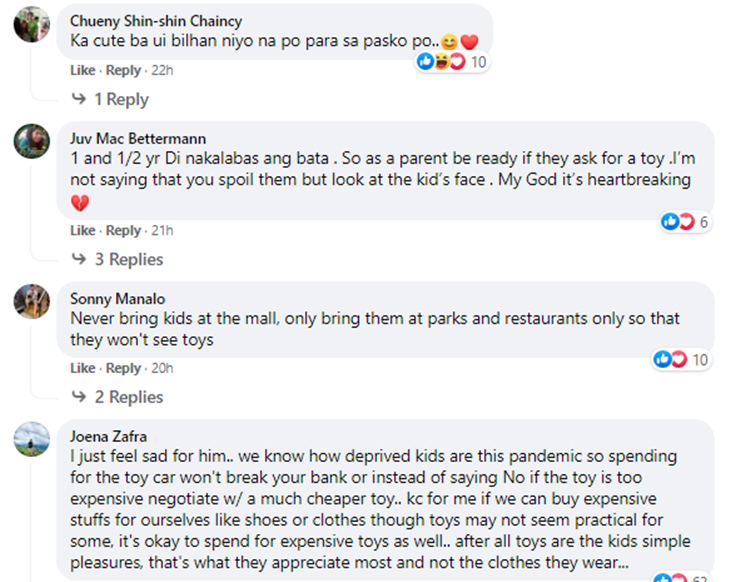This screenshot has width=750, height=582.
Task: Like Juv Mac Bettermann's comment
Action: [x=83, y=231]
